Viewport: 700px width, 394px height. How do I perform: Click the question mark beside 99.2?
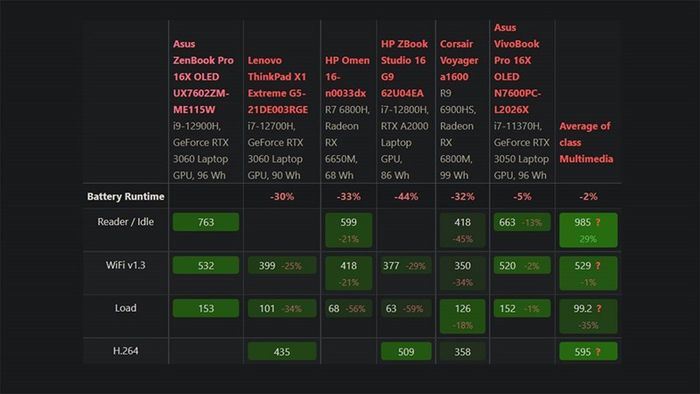tap(599, 308)
